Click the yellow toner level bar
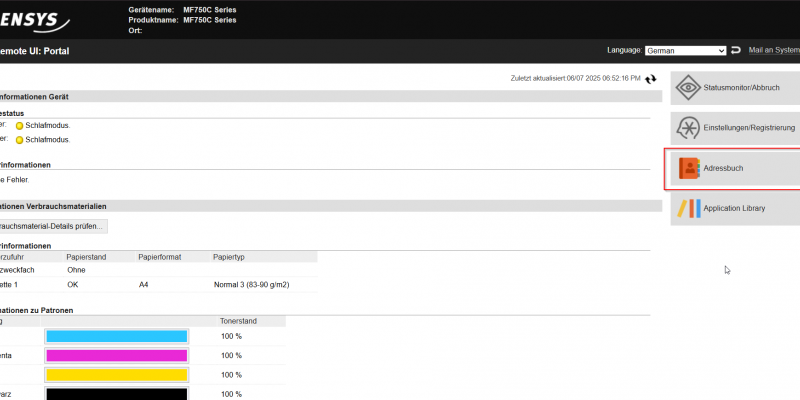The width and height of the screenshot is (800, 400). pos(116,374)
